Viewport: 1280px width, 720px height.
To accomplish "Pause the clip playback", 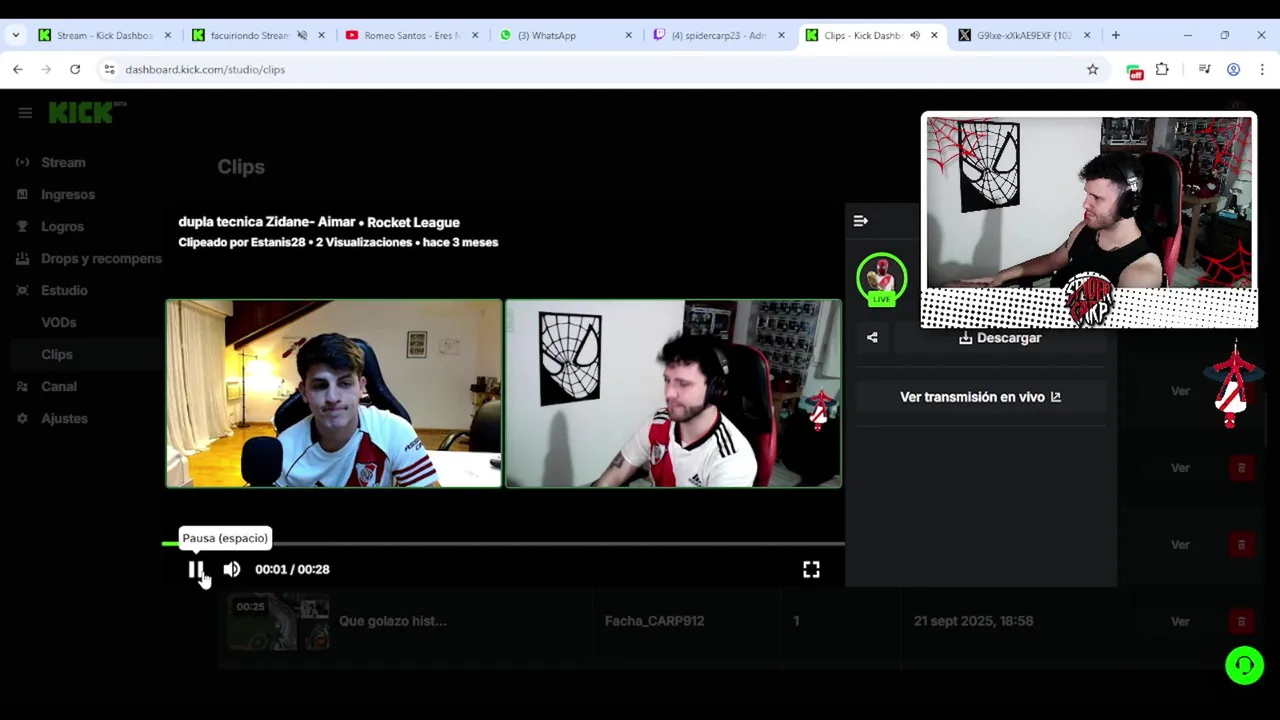I will coord(195,569).
